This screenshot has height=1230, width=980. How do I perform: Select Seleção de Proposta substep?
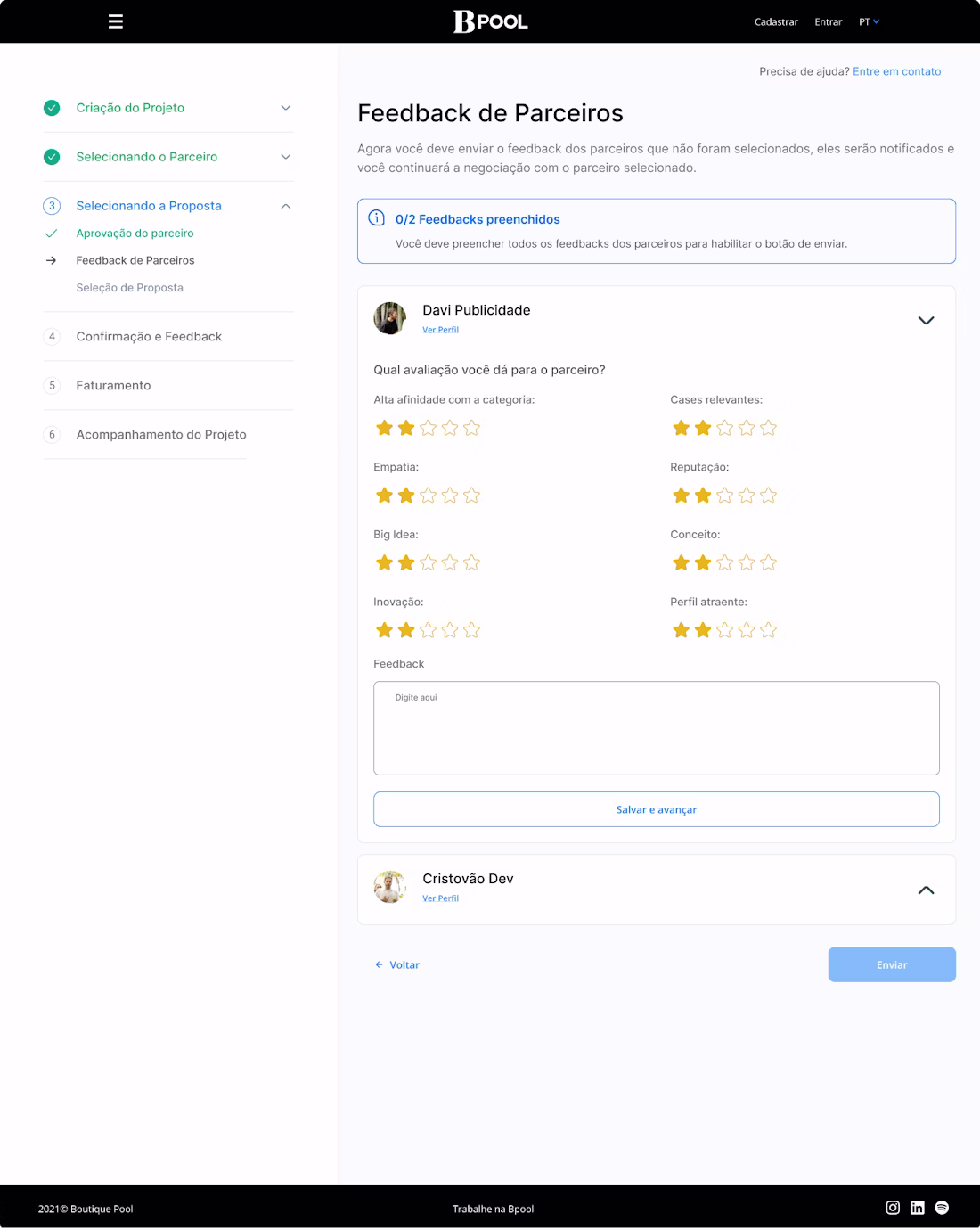[130, 288]
